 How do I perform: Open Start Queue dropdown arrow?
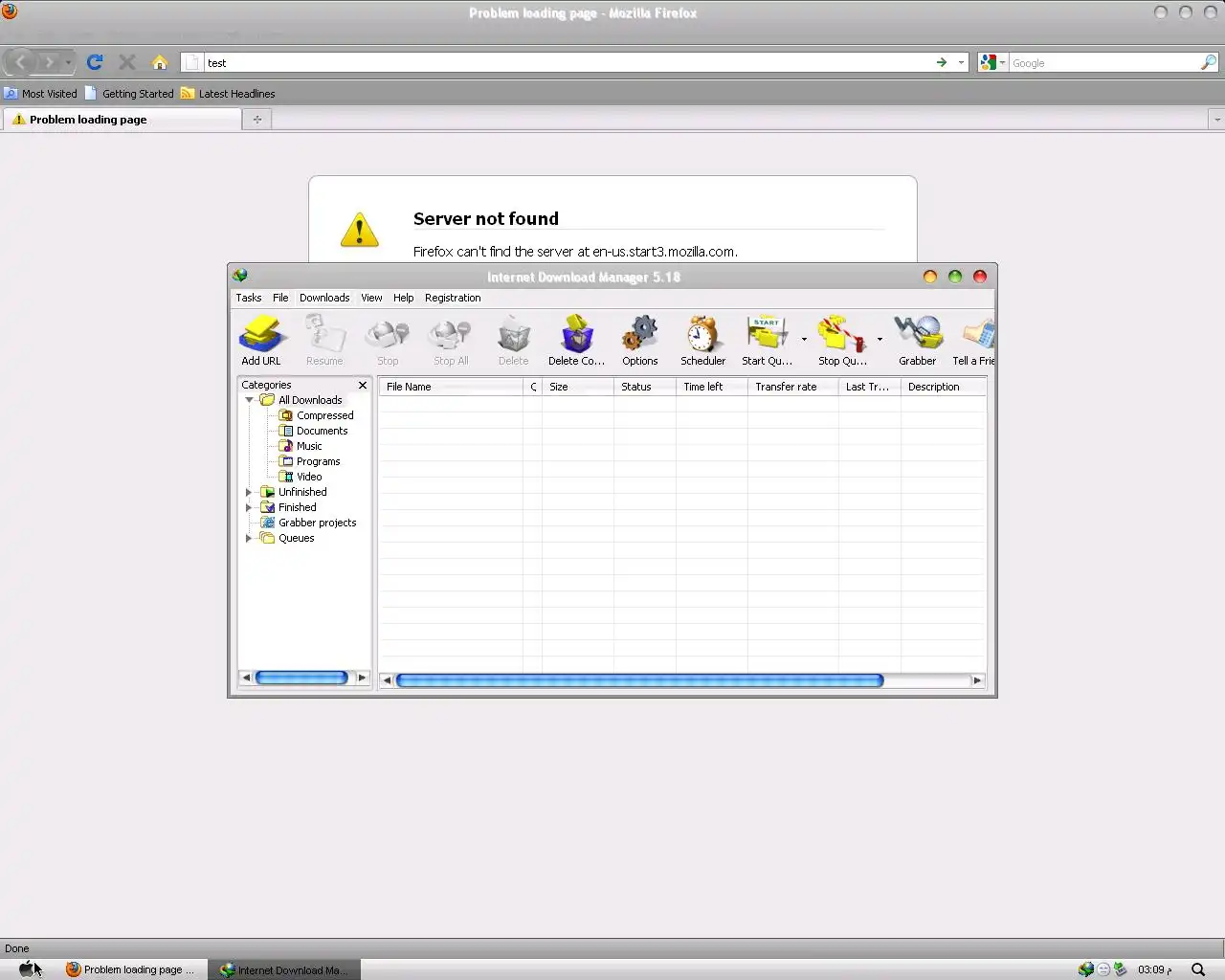point(804,339)
